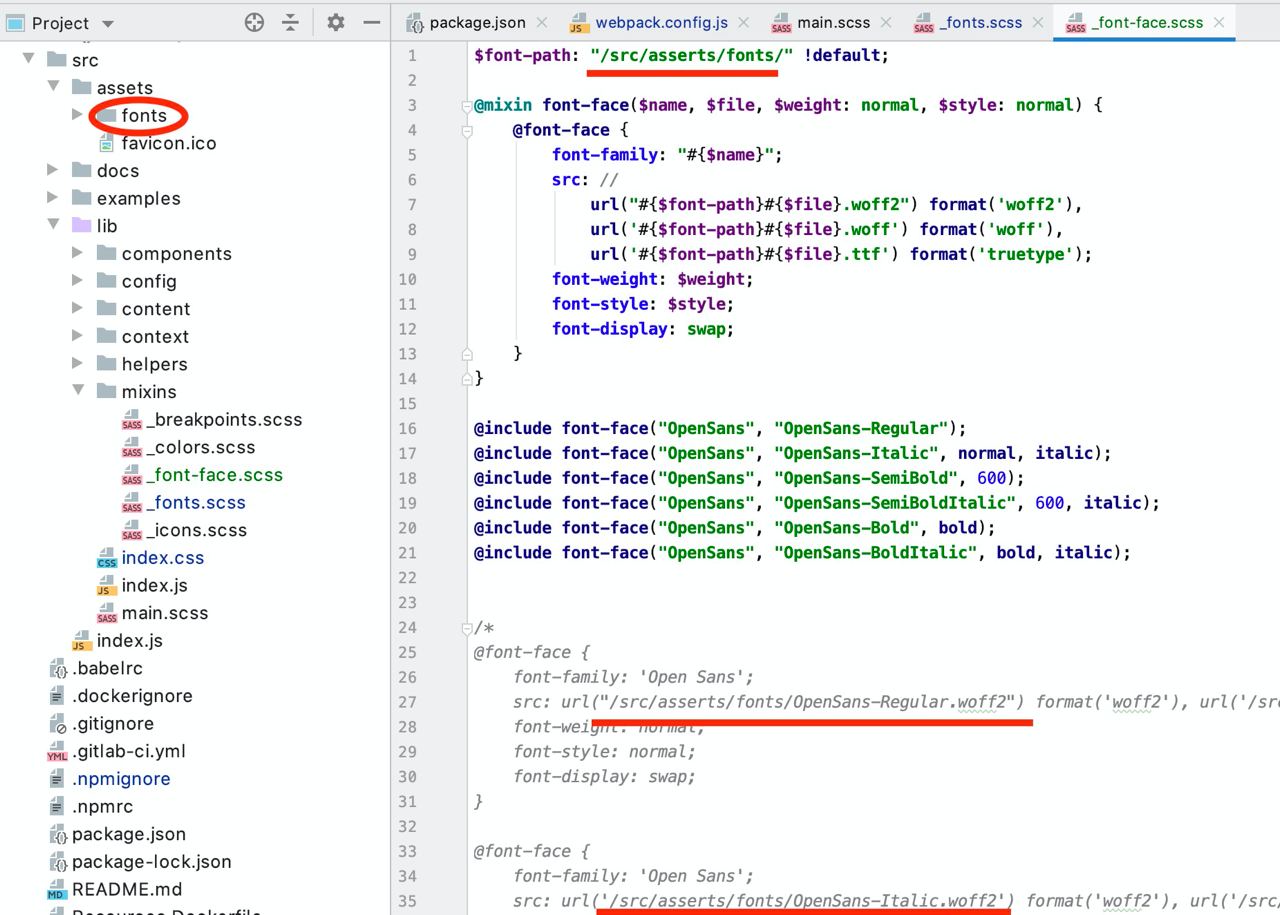The width and height of the screenshot is (1280, 915).
Task: Toggle the fold end marker on line 14
Action: (x=466, y=378)
